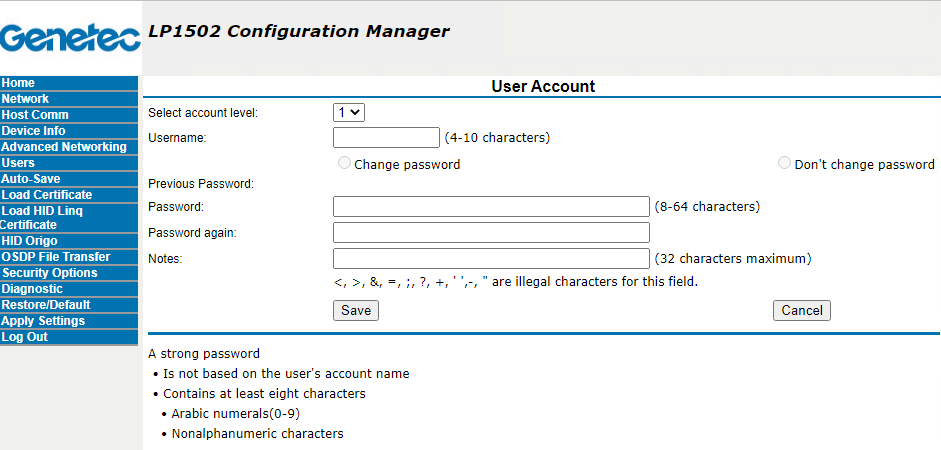Click the Password again input field

(x=492, y=232)
